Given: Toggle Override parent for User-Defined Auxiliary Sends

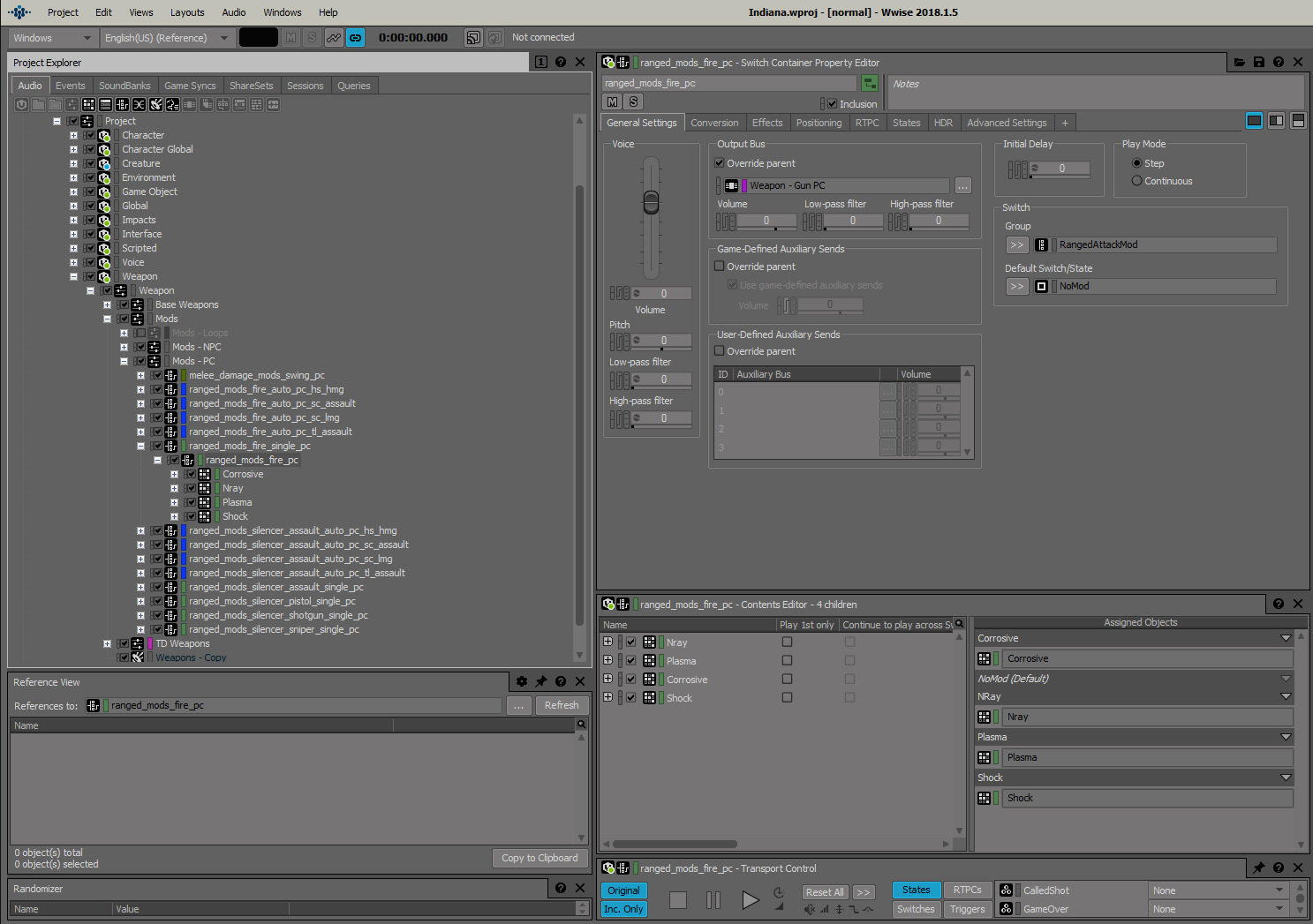Looking at the screenshot, I should pyautogui.click(x=720, y=351).
